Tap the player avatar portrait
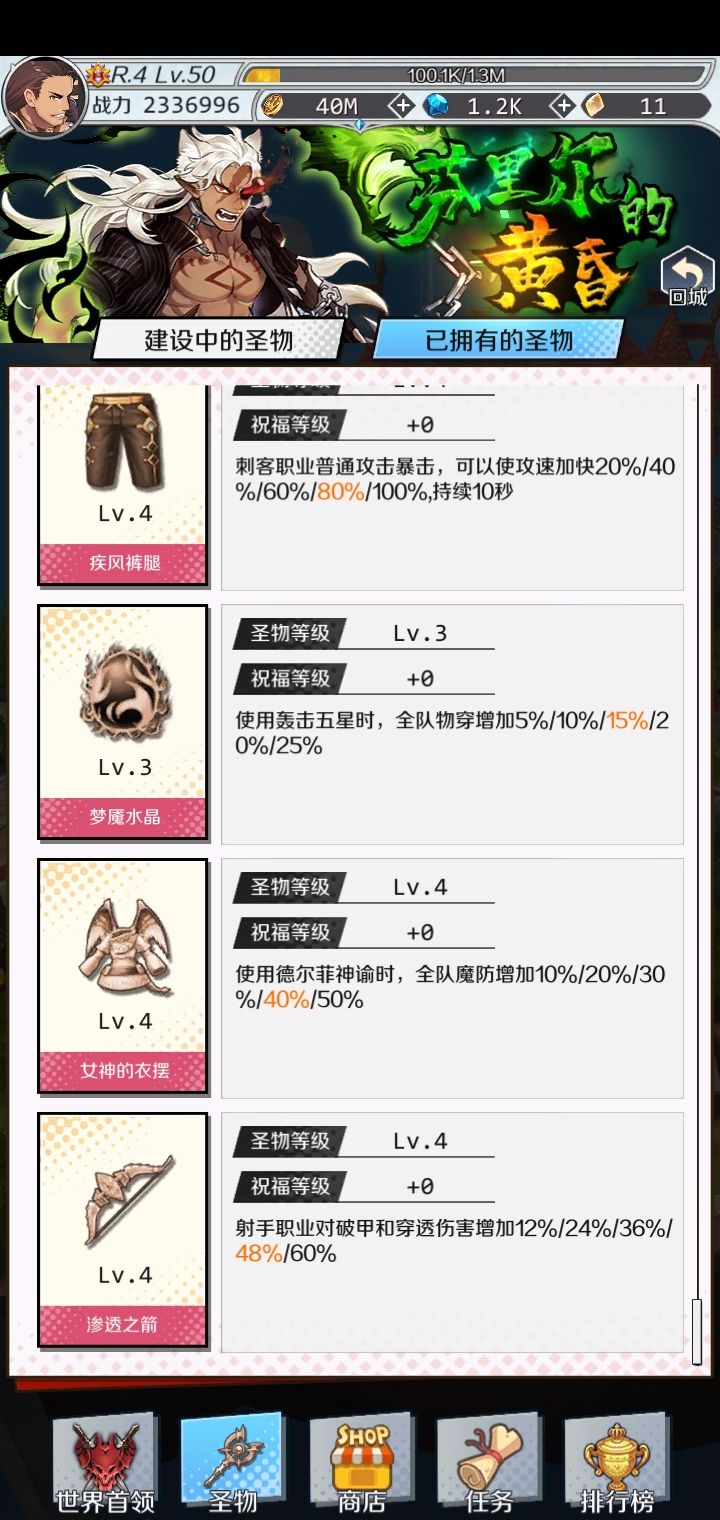 pyautogui.click(x=44, y=96)
